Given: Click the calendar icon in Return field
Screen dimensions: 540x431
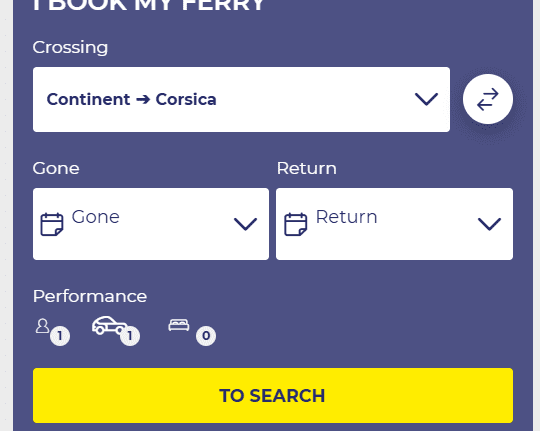Looking at the screenshot, I should 295,224.
